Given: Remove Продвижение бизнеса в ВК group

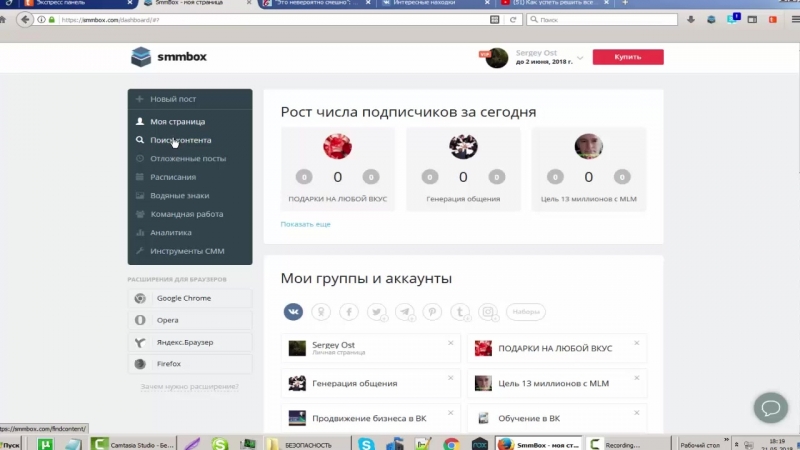Looking at the screenshot, I should [451, 413].
